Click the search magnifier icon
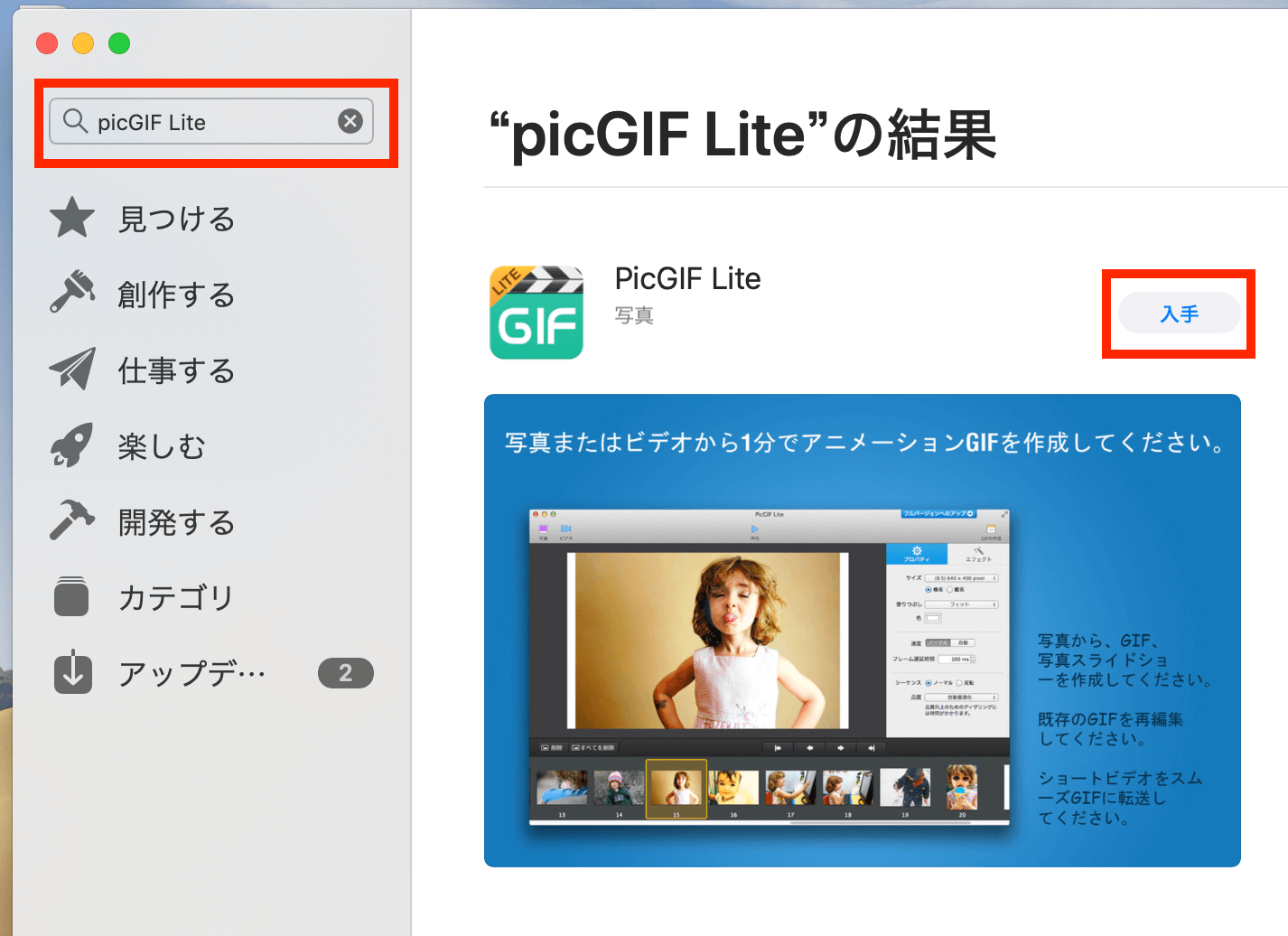 click(x=75, y=121)
